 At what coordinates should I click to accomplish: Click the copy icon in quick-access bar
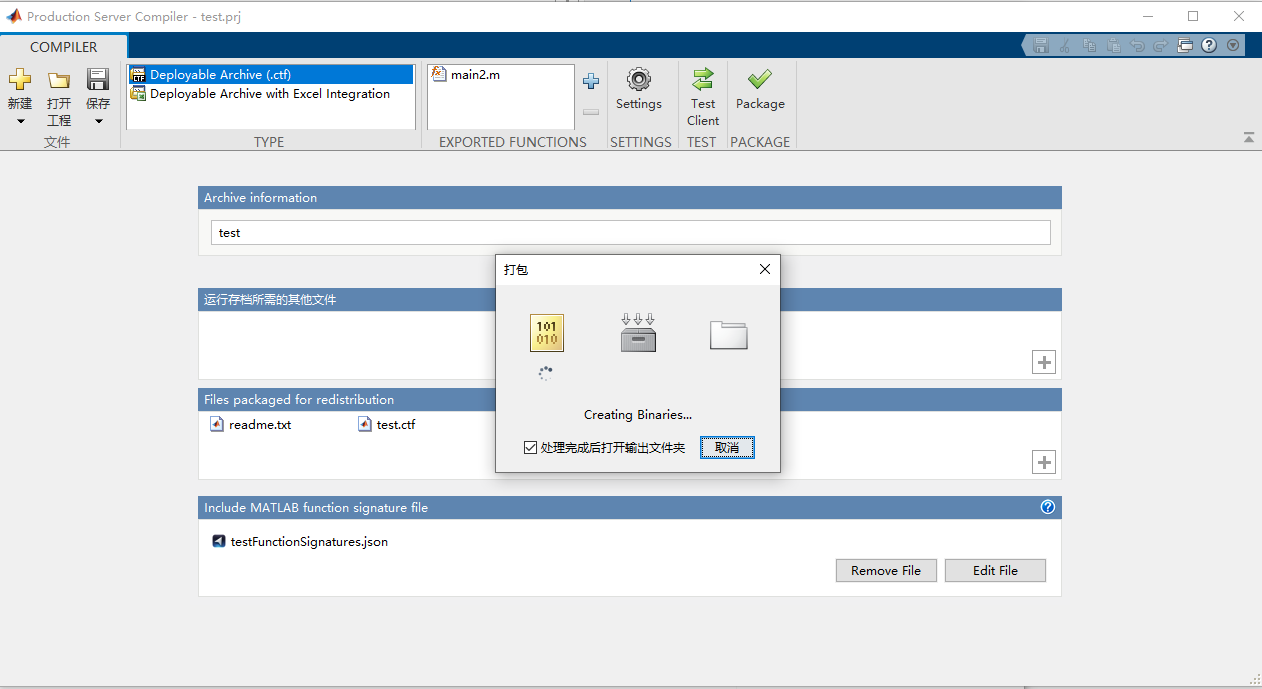1089,45
